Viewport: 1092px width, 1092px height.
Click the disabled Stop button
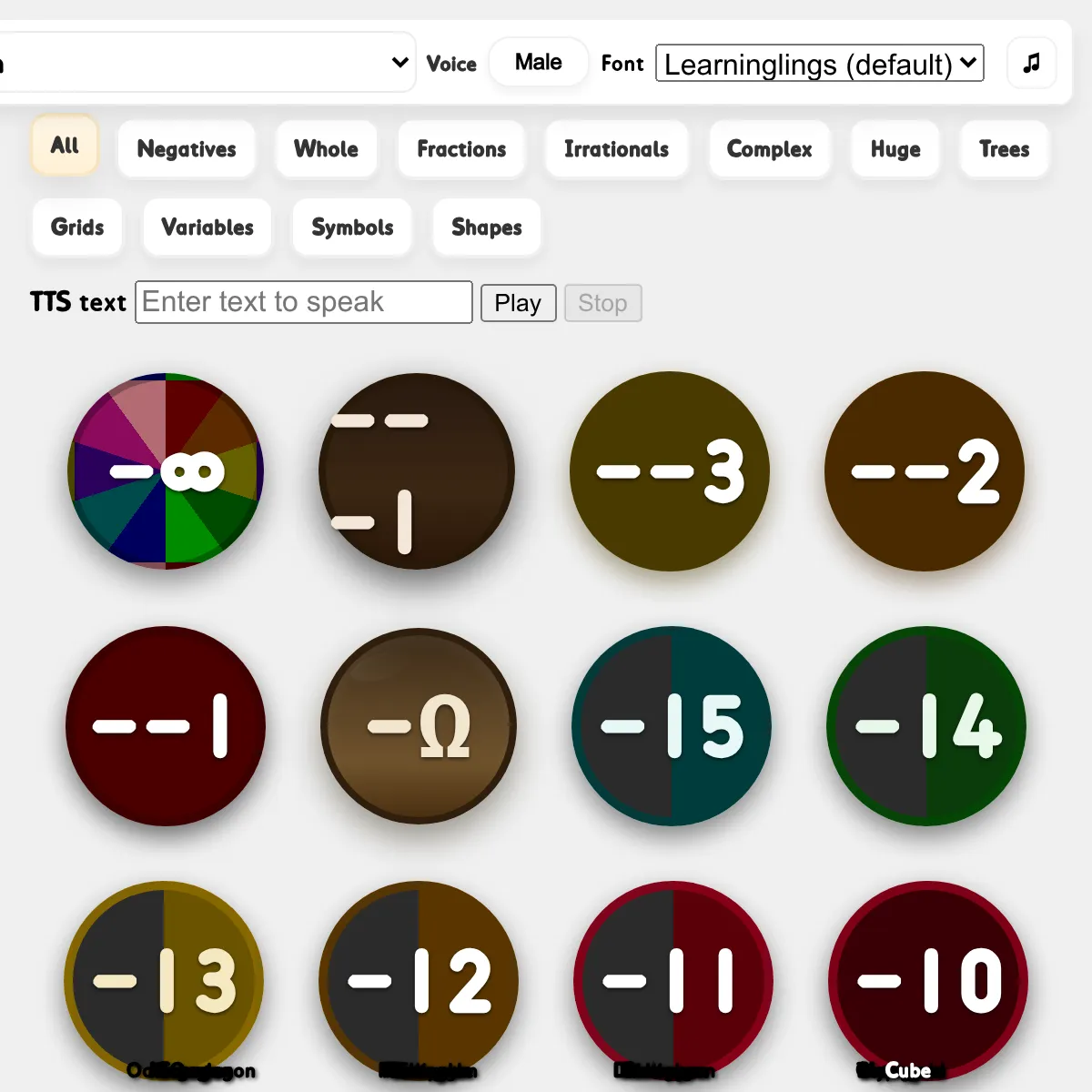pos(602,303)
